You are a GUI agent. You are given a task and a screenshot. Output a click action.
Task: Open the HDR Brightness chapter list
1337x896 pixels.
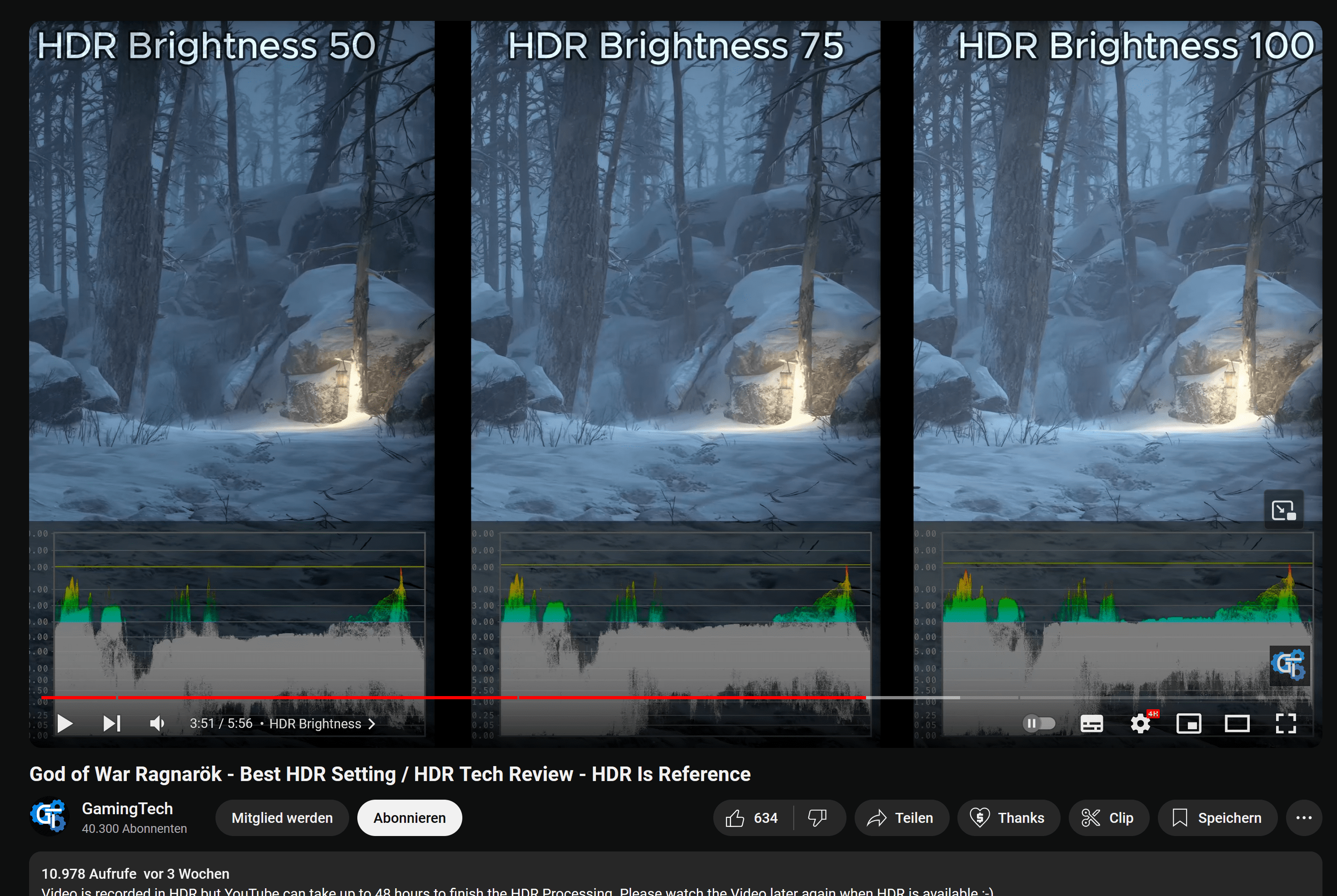point(322,723)
